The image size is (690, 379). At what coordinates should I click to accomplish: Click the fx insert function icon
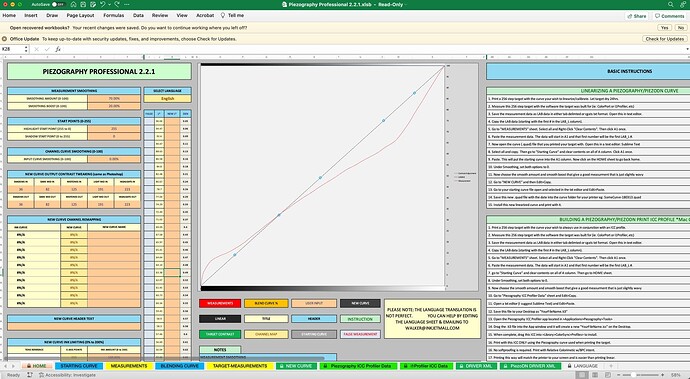[x=58, y=49]
